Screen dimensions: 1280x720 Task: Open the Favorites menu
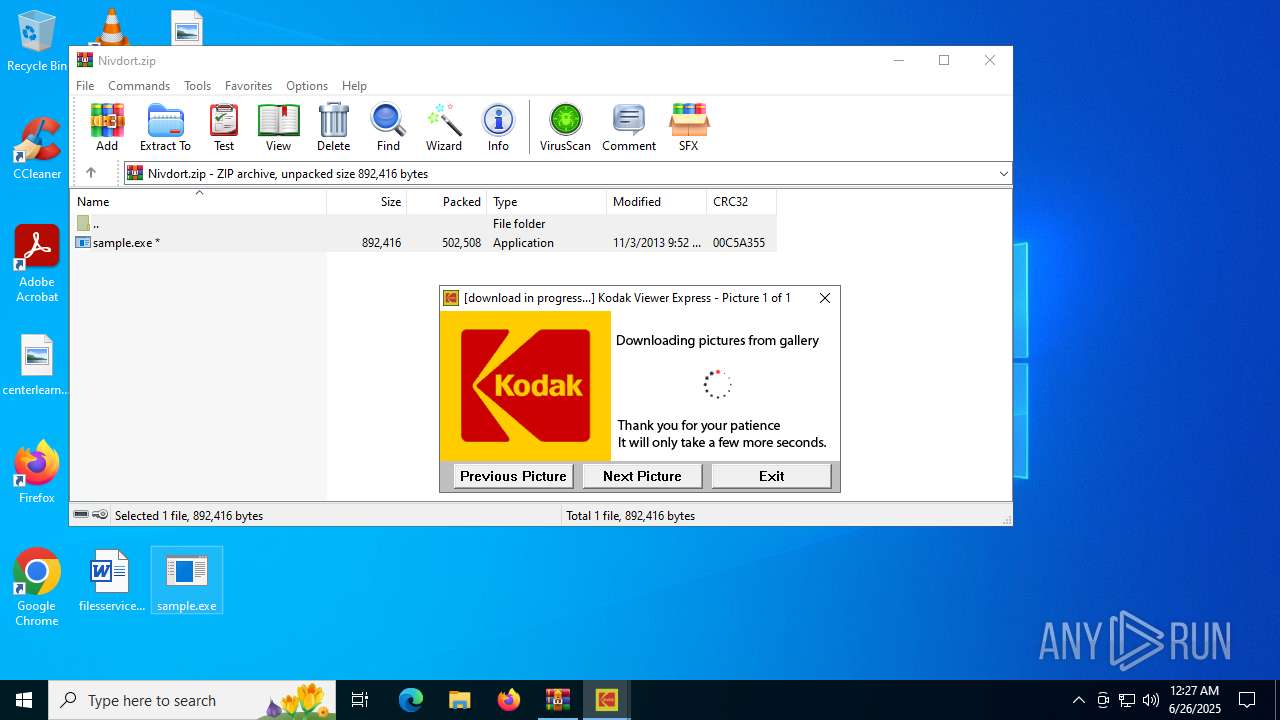[248, 86]
